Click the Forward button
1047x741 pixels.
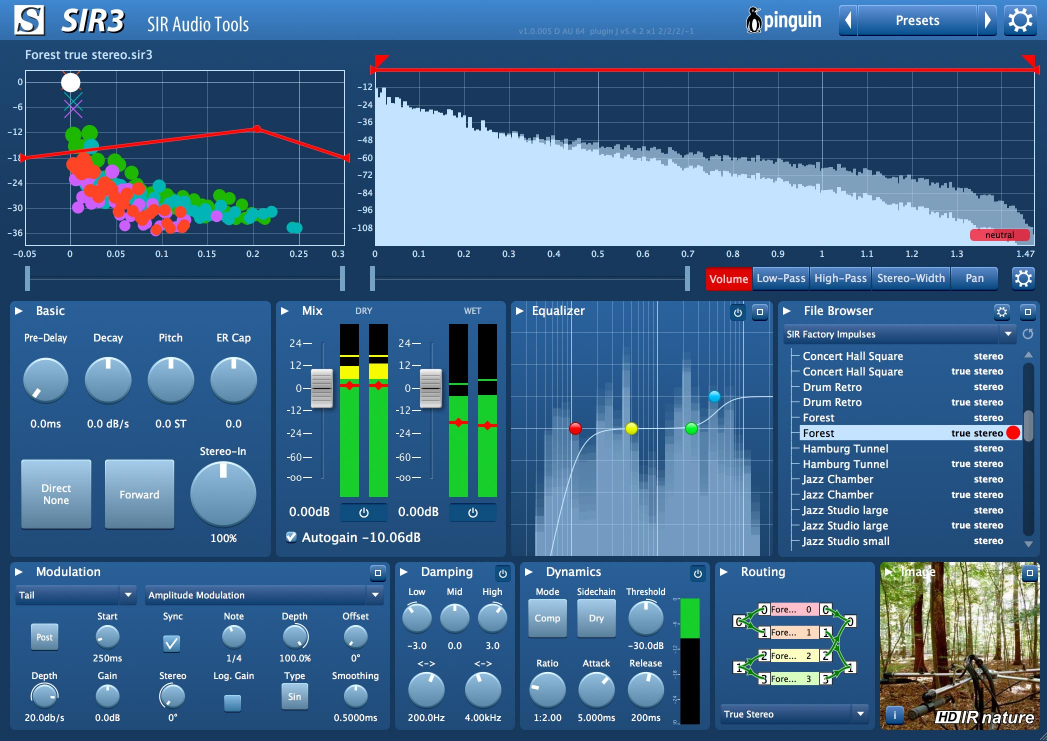139,495
